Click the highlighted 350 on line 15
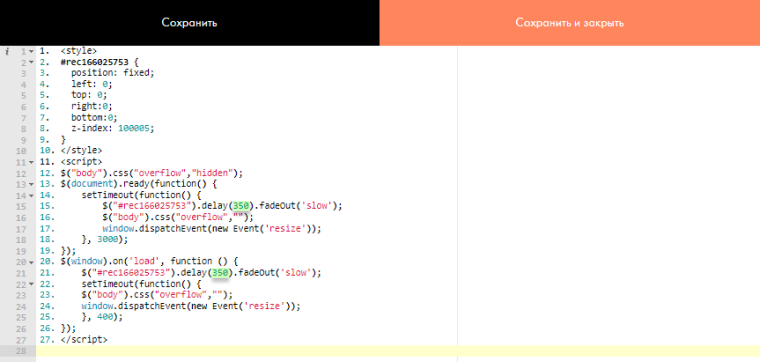Image resolution: width=760 pixels, height=362 pixels. pos(241,206)
